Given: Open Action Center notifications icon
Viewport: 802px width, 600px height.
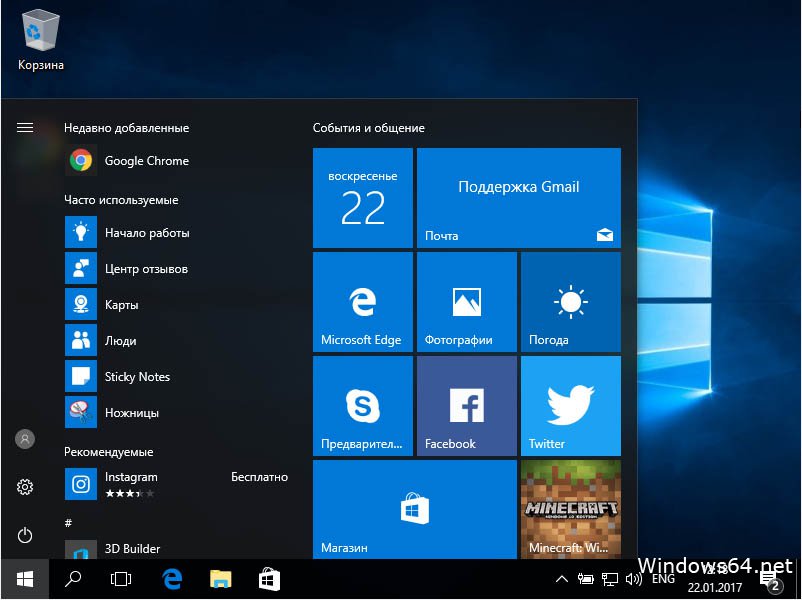Looking at the screenshot, I should pyautogui.click(x=771, y=580).
